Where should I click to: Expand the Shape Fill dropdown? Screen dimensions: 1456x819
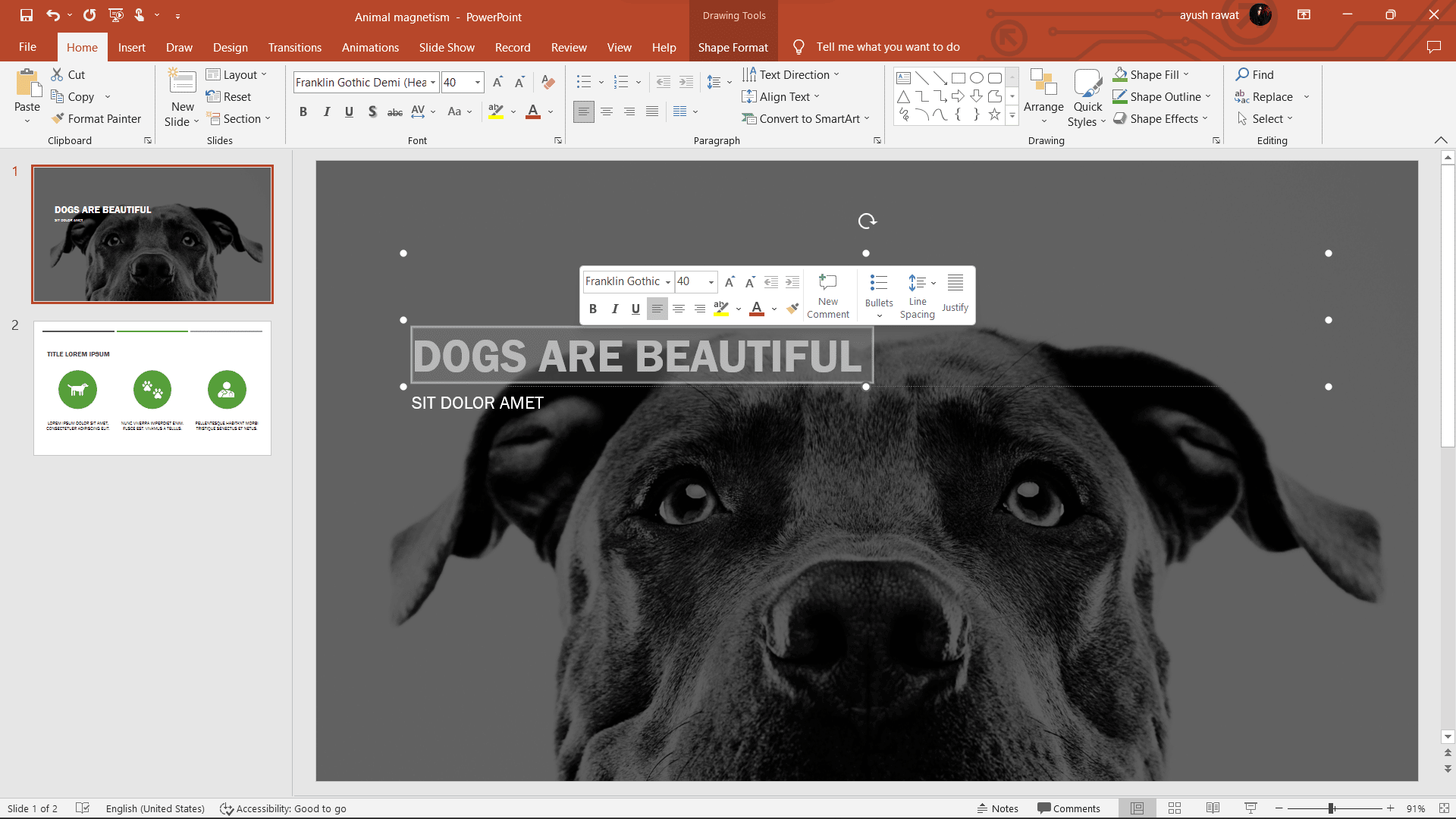[1186, 74]
